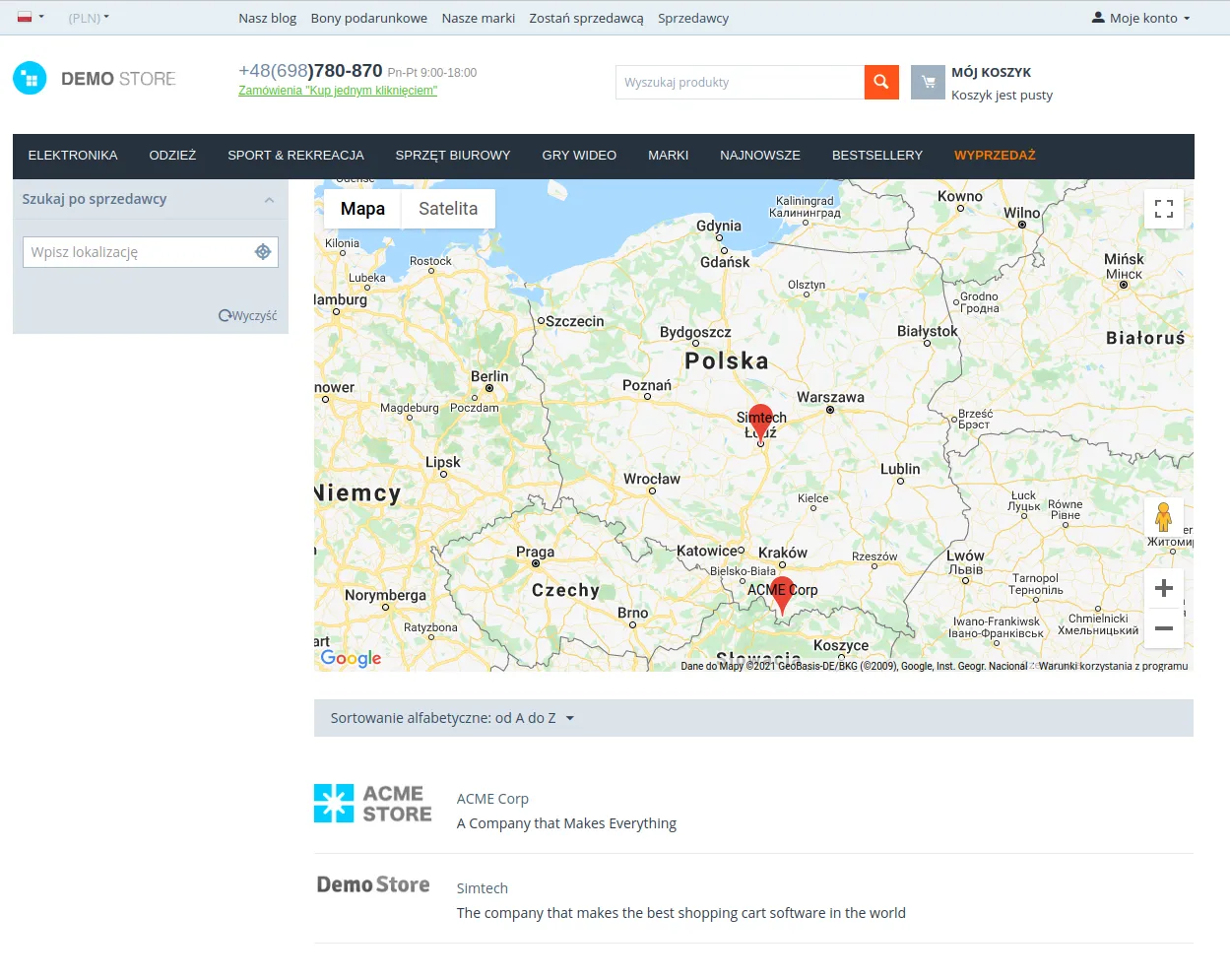Click the ACME Corp map marker pin
1230x980 pixels.
783,596
